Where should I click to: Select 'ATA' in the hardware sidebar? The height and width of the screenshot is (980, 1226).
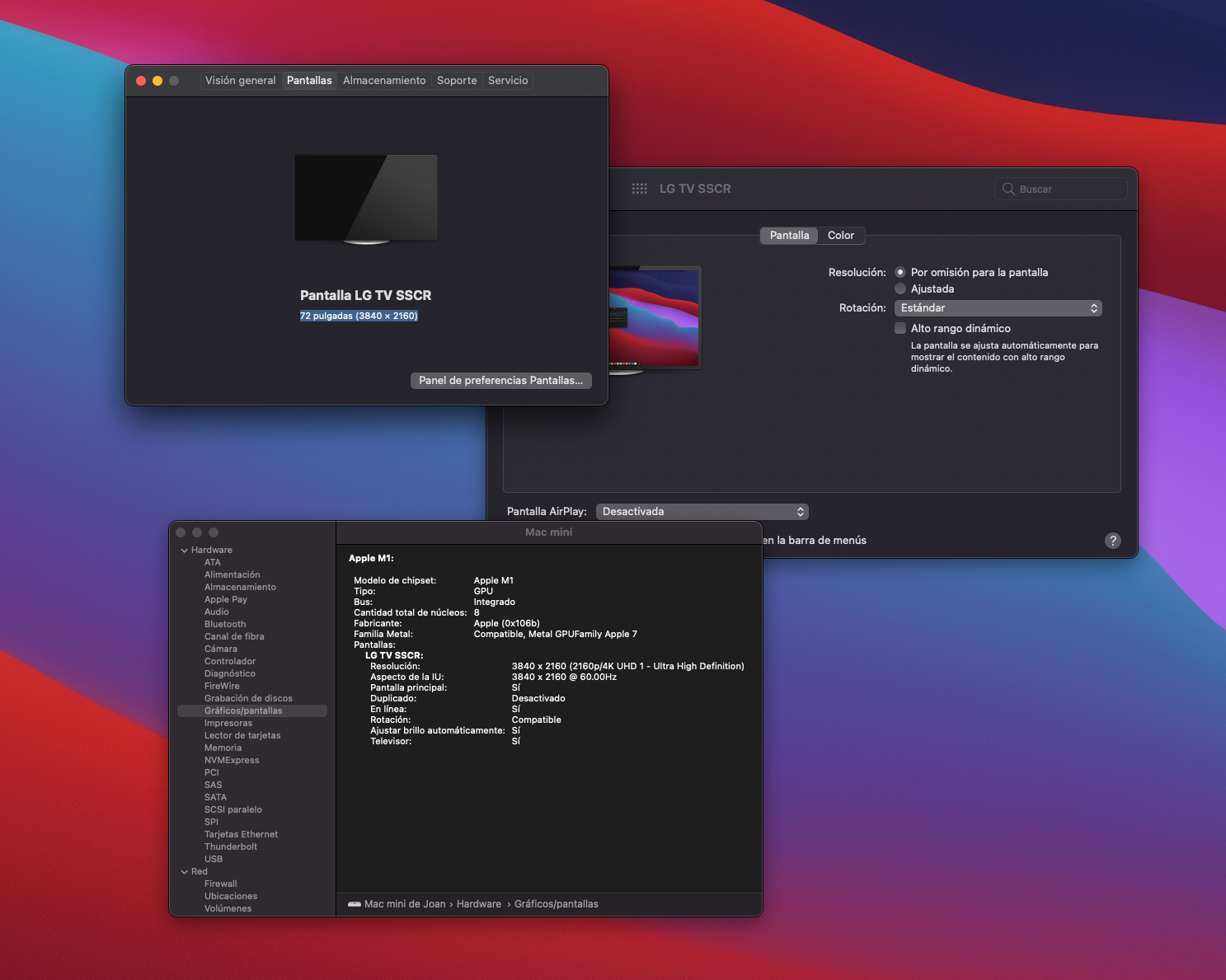(213, 562)
